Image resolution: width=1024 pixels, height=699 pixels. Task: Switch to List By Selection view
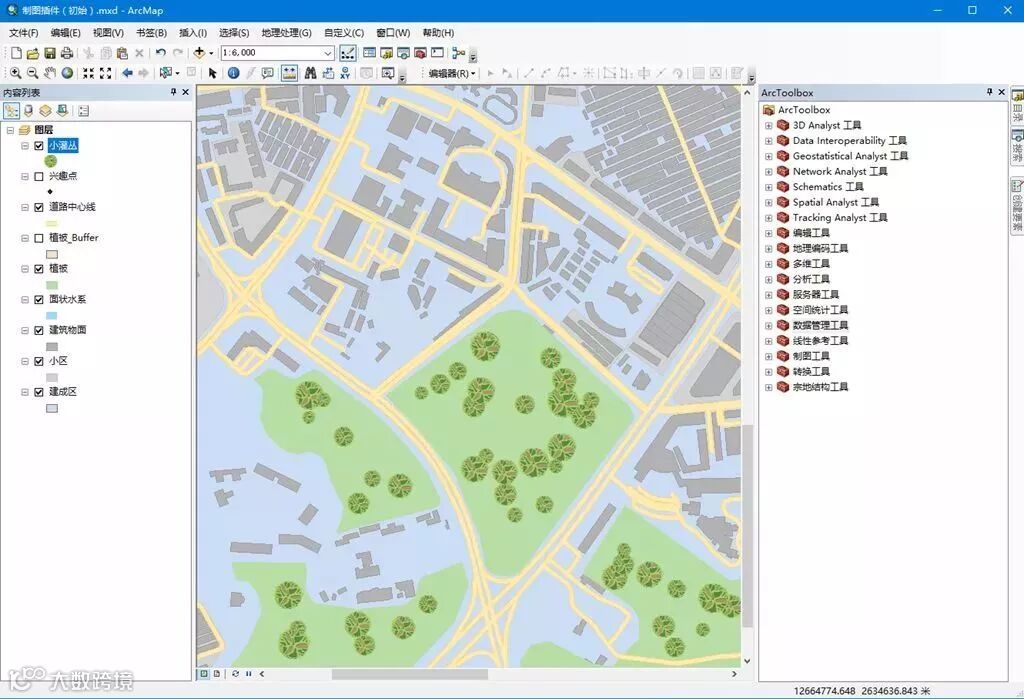coord(62,111)
